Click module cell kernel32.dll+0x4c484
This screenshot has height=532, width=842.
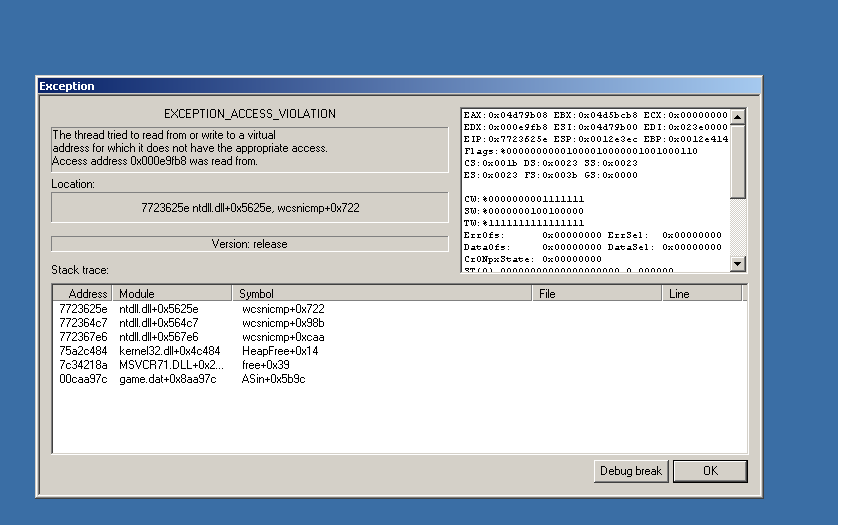pyautogui.click(x=170, y=351)
